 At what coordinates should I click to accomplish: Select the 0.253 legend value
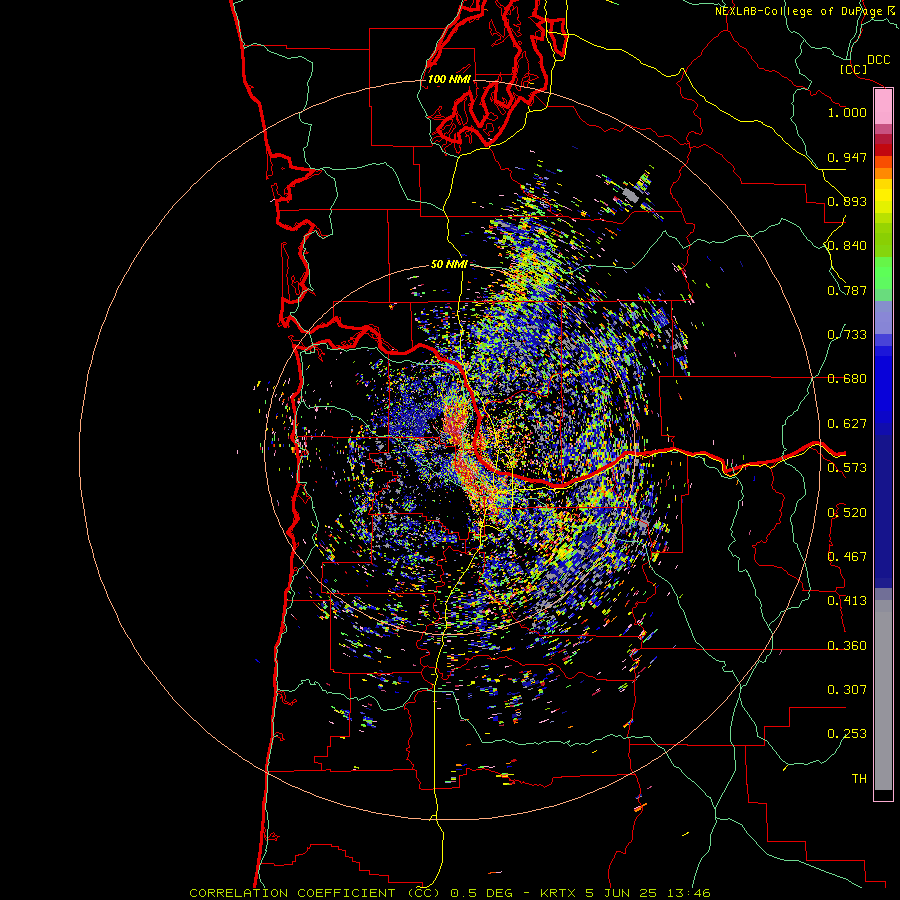[x=847, y=734]
